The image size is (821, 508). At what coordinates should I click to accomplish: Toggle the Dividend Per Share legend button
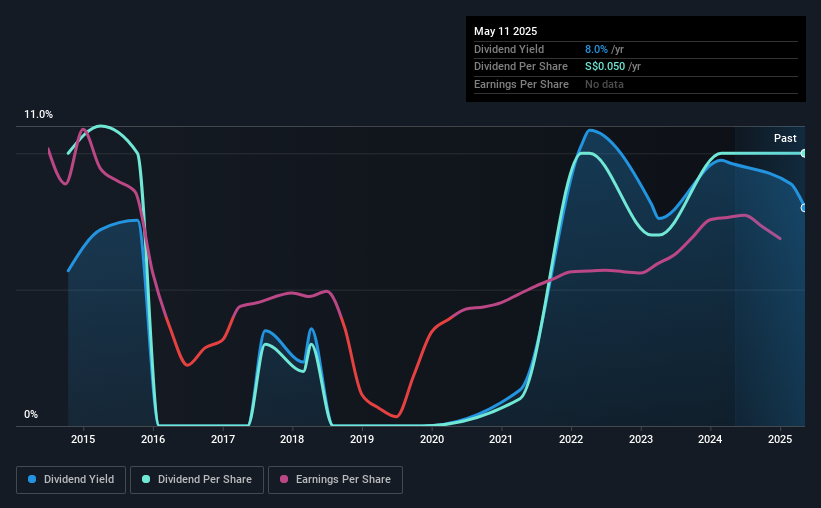tap(197, 480)
